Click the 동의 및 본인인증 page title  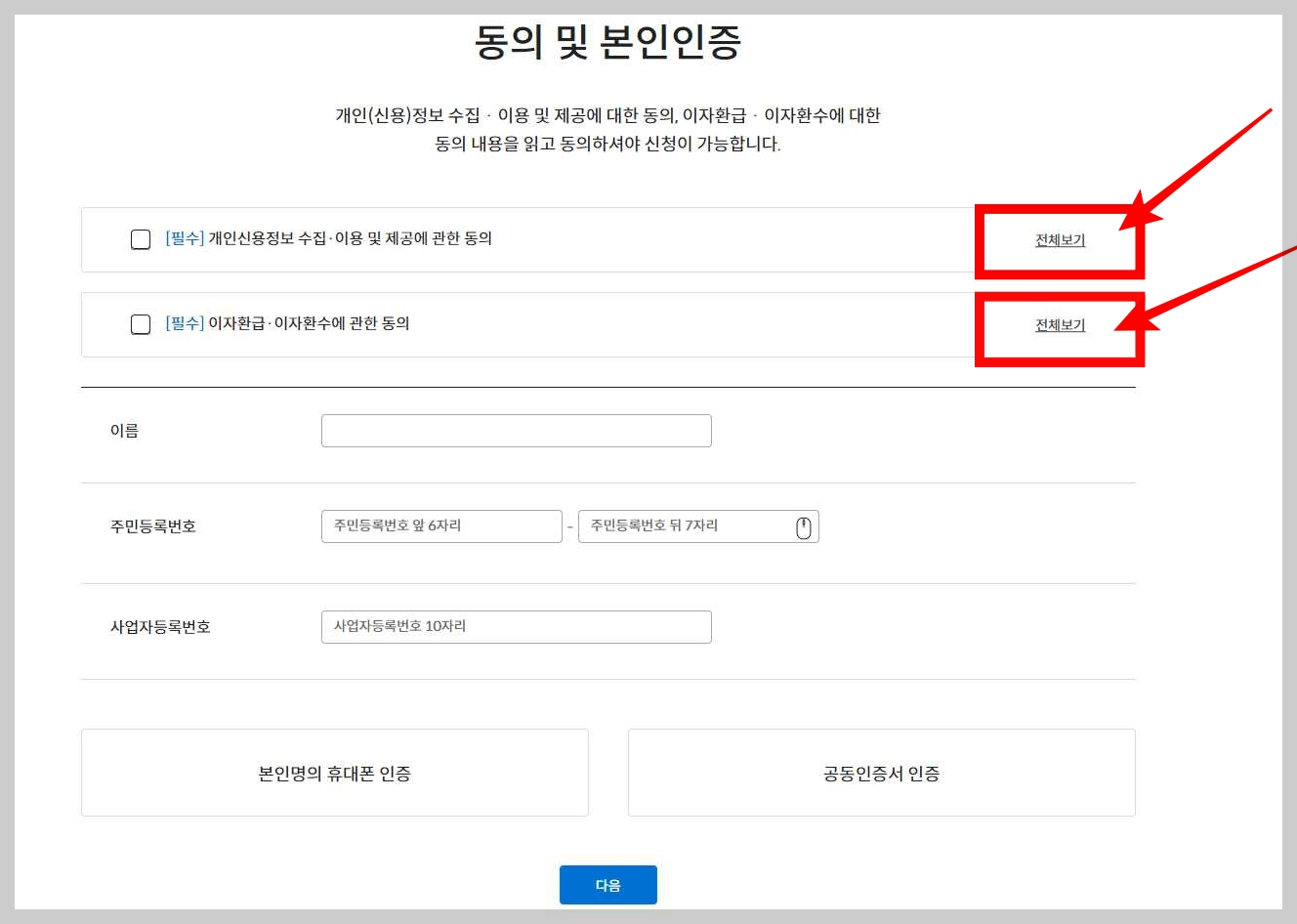click(x=608, y=41)
